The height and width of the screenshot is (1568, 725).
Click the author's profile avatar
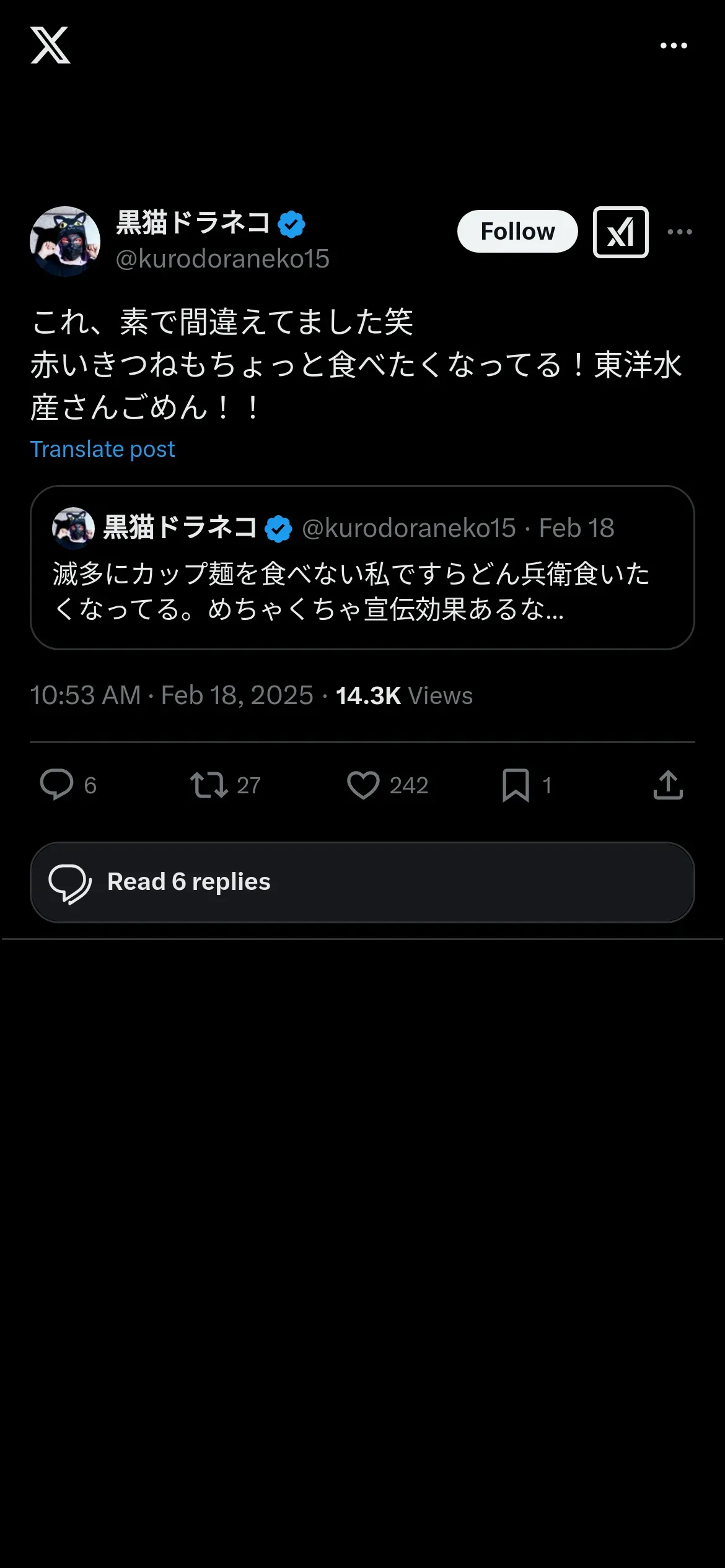coord(65,242)
